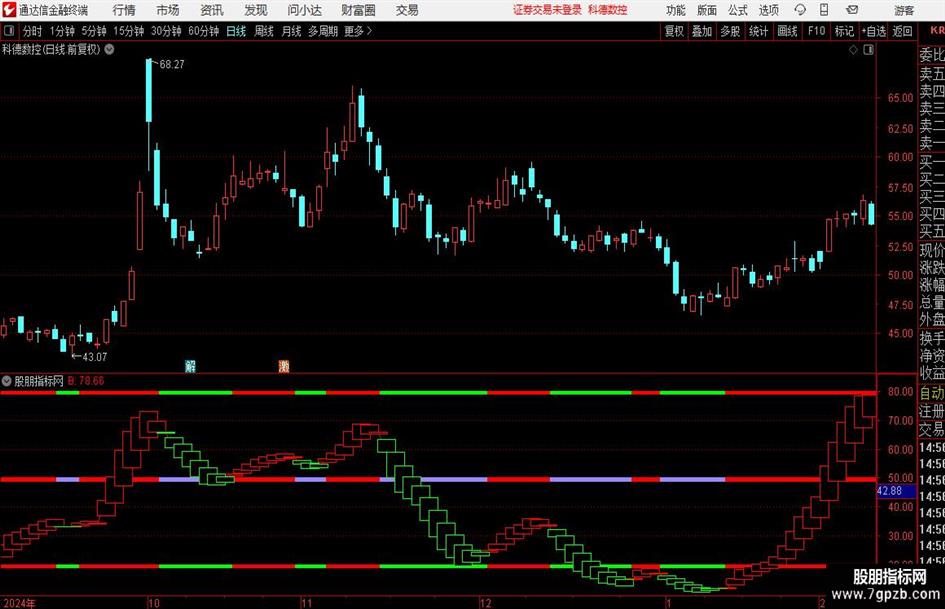945x609 pixels.
Task: Click the 委比 row in right panel
Action: click(932, 54)
